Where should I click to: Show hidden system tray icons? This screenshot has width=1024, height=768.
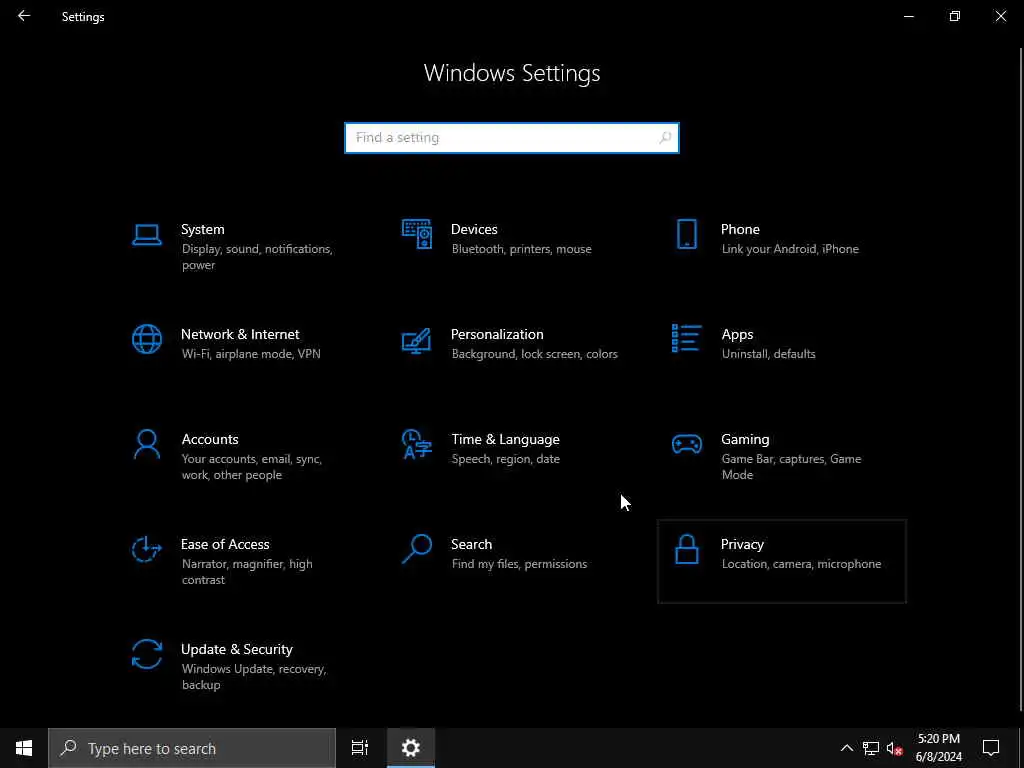[x=846, y=748]
